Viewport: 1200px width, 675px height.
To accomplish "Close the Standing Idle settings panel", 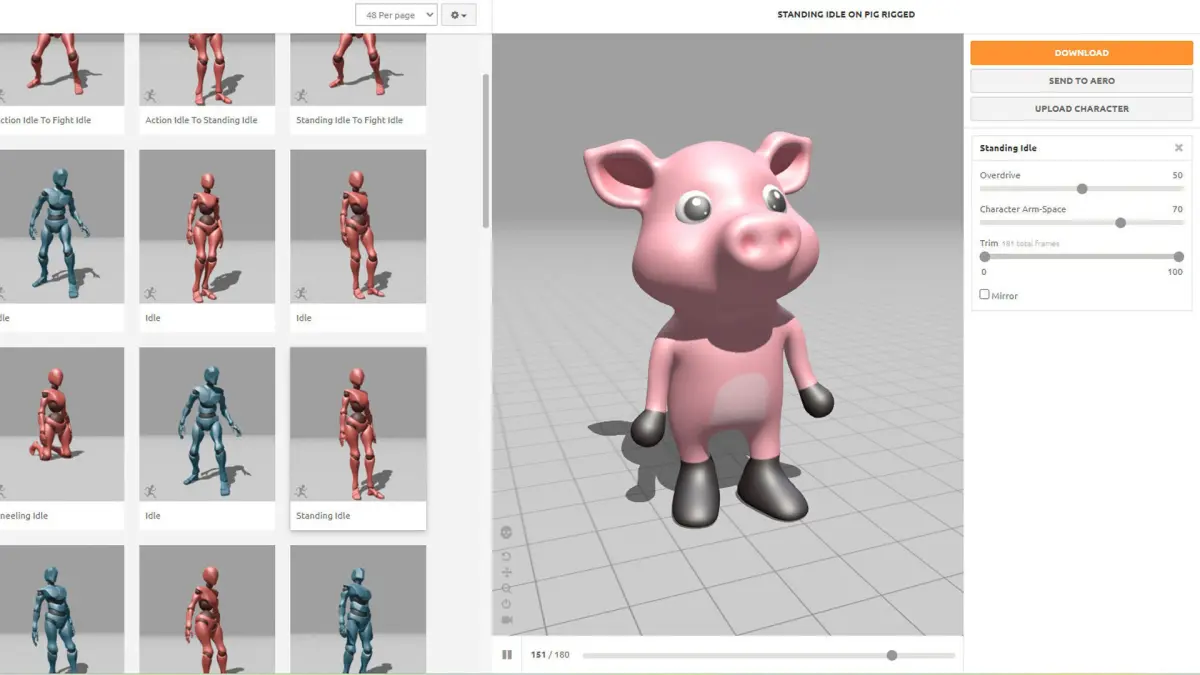I will point(1179,148).
